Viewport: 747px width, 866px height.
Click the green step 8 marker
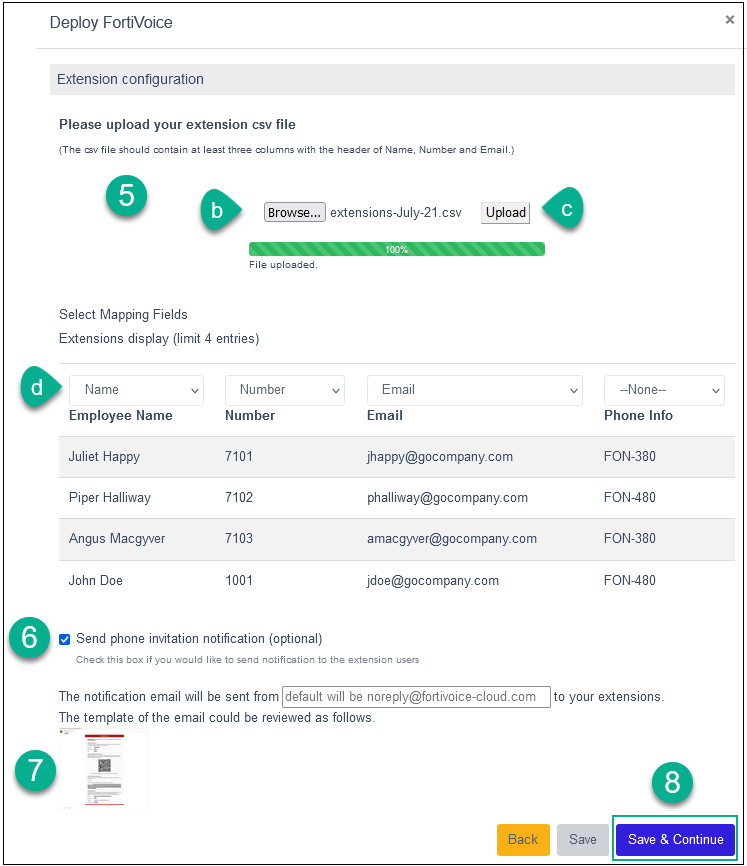(x=672, y=784)
